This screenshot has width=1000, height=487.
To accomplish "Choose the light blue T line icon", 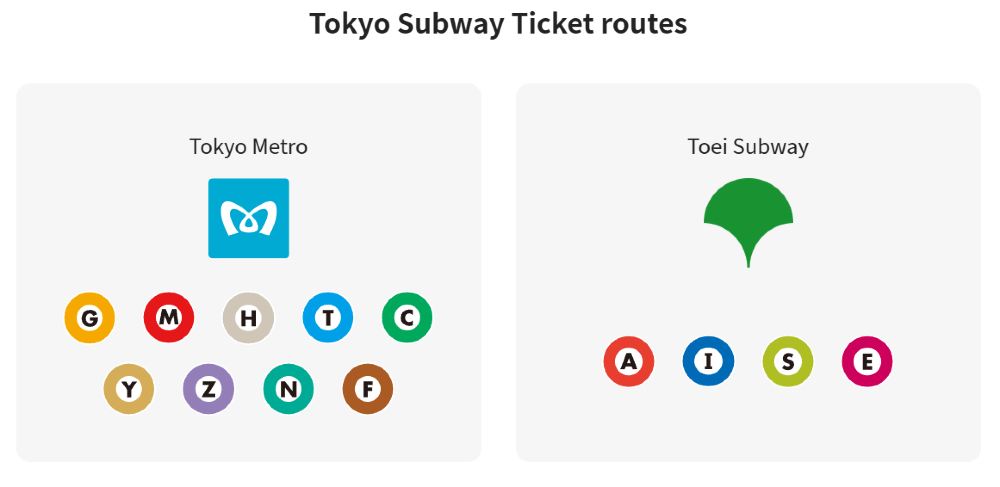I will [x=328, y=319].
